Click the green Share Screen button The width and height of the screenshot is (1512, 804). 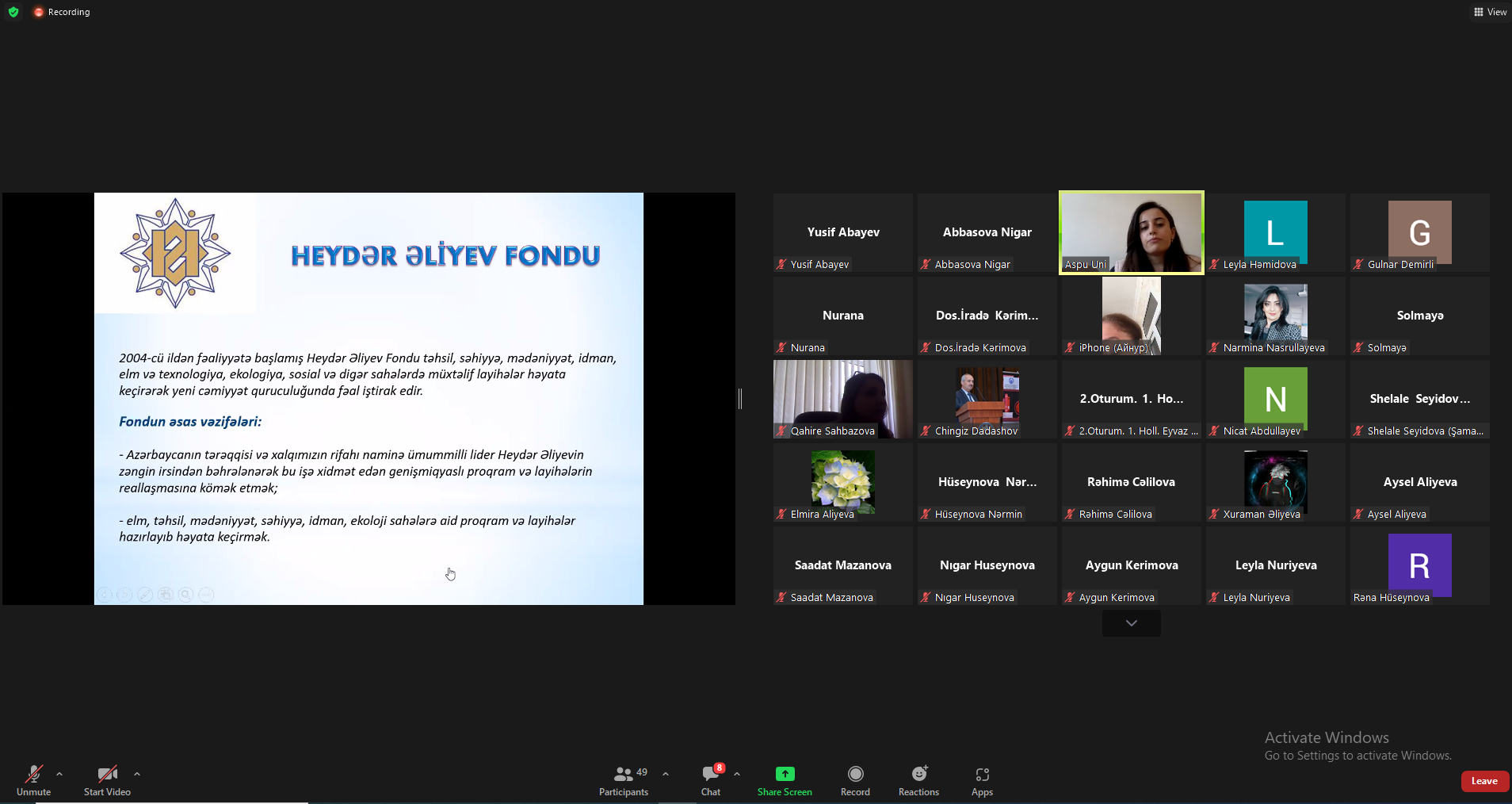tap(785, 780)
